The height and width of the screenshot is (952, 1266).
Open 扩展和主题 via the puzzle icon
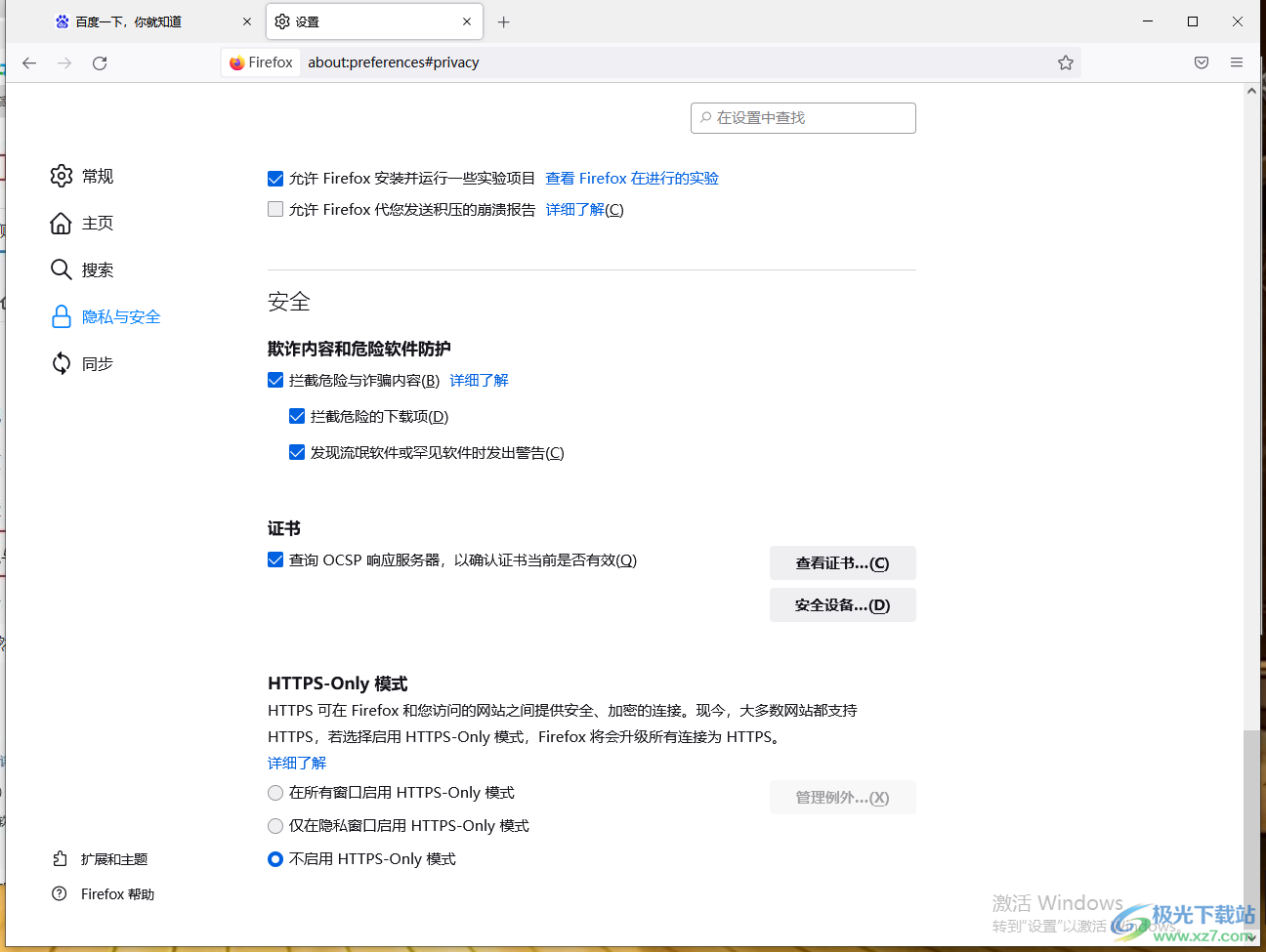coord(60,859)
